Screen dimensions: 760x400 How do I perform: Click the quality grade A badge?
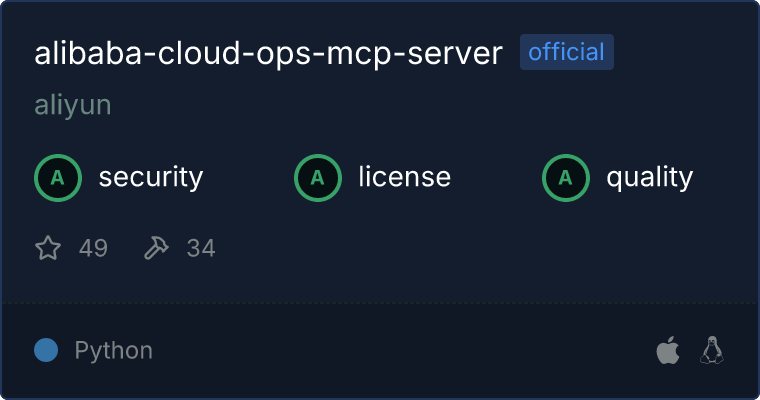pos(566,178)
